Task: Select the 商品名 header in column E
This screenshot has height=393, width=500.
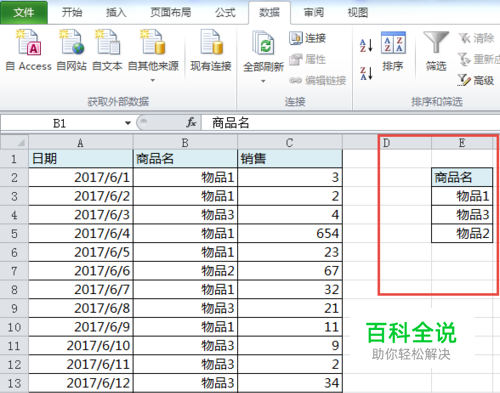Action: pyautogui.click(x=462, y=177)
